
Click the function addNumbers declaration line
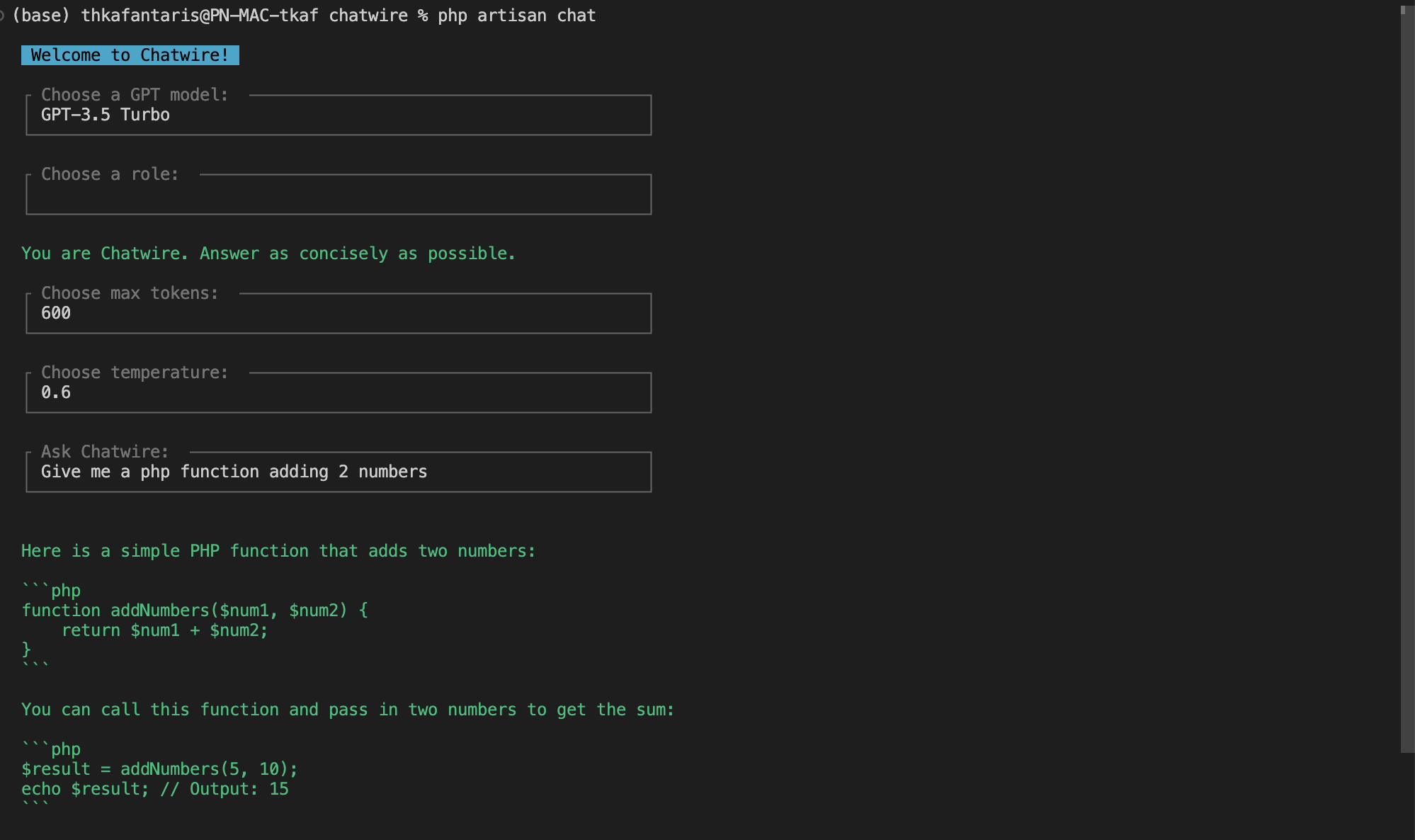[x=195, y=611]
